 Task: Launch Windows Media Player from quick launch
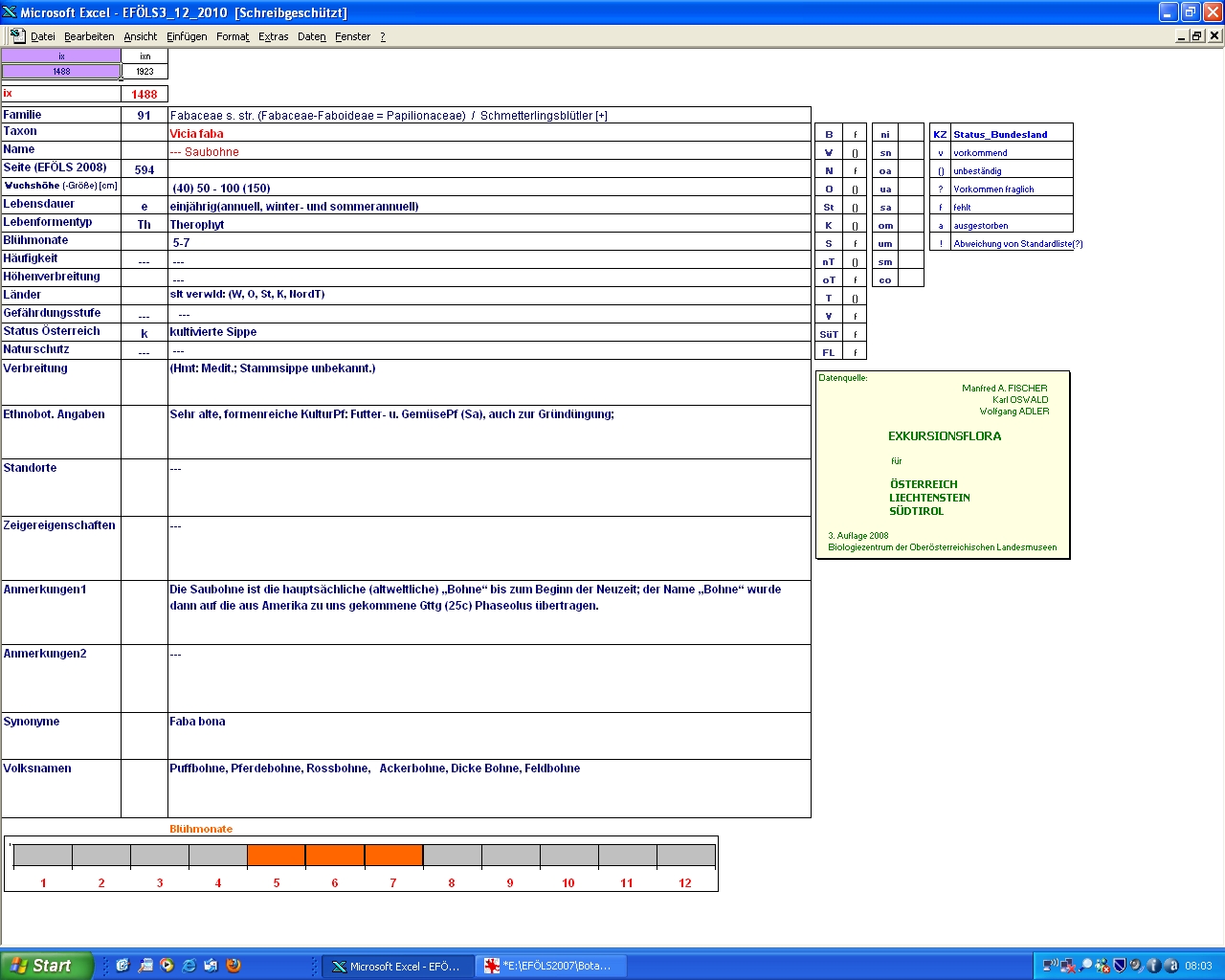pos(167,966)
